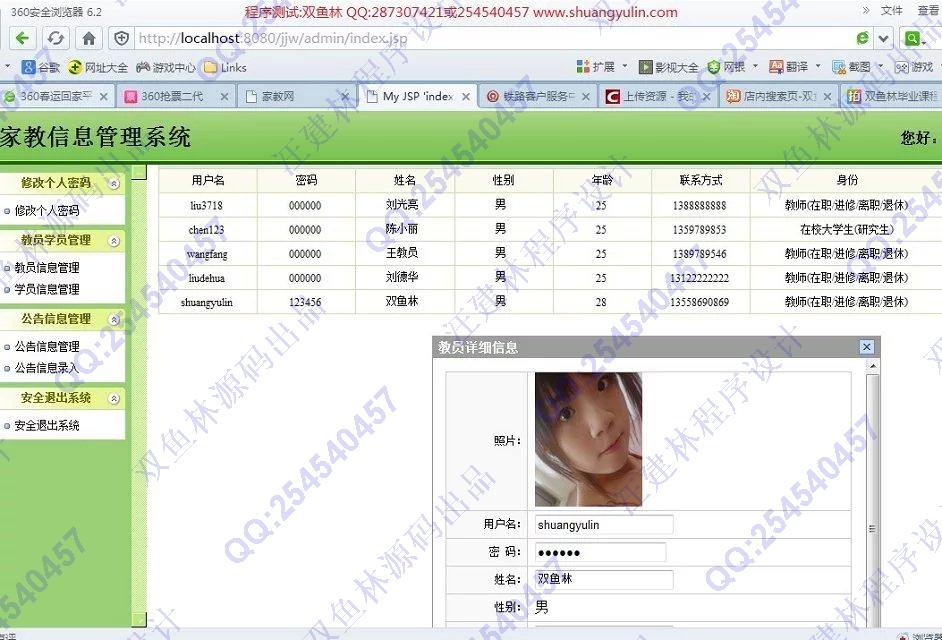Open 影视大全 toolbar item
This screenshot has height=640, width=942.
668,67
